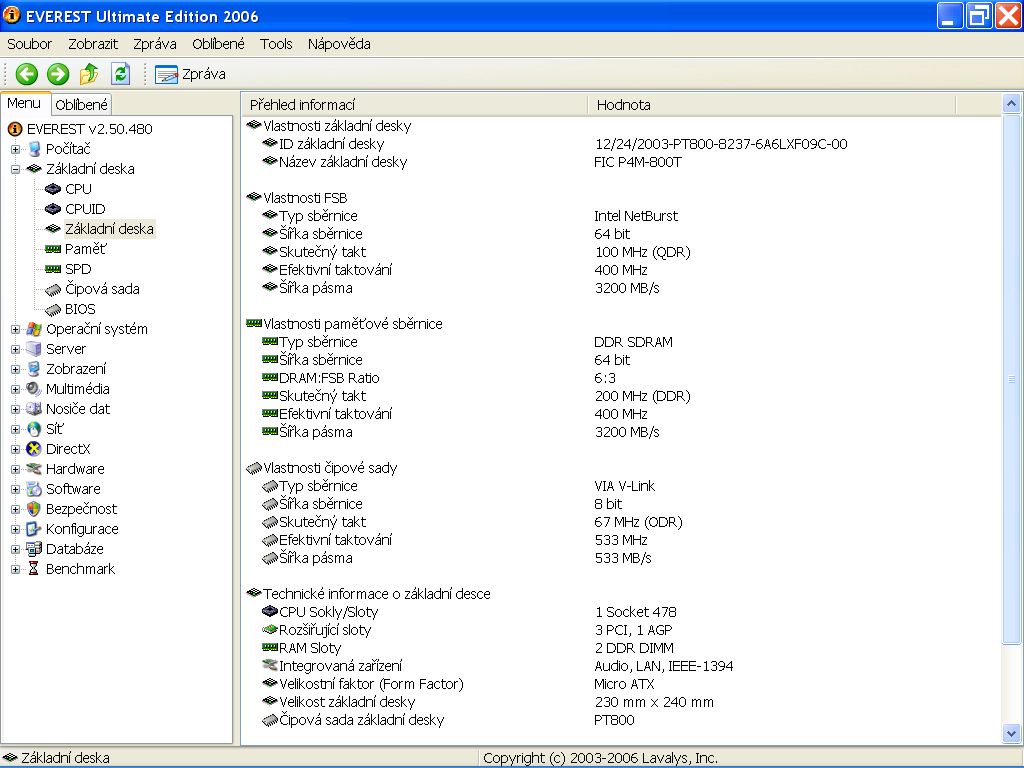Click the Up level arrow icon

(x=89, y=73)
